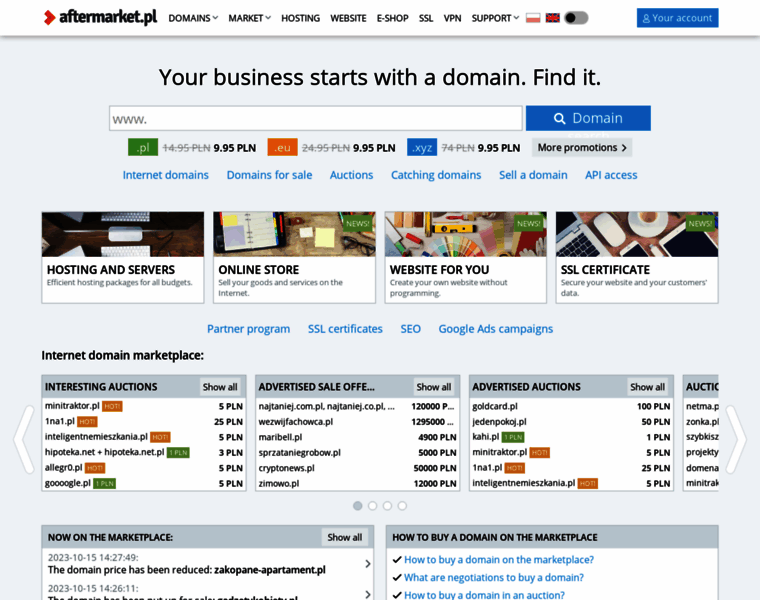Show all Interesting Auctions

click(220, 387)
